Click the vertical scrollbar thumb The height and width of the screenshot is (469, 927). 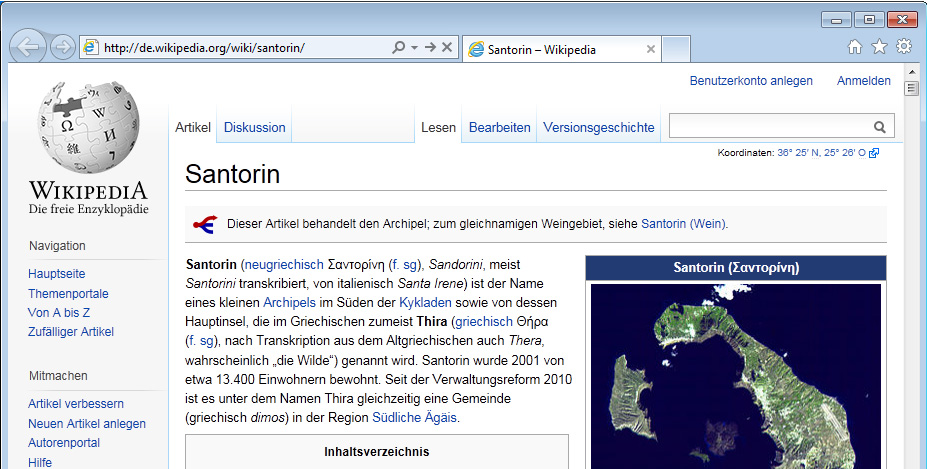(911, 89)
